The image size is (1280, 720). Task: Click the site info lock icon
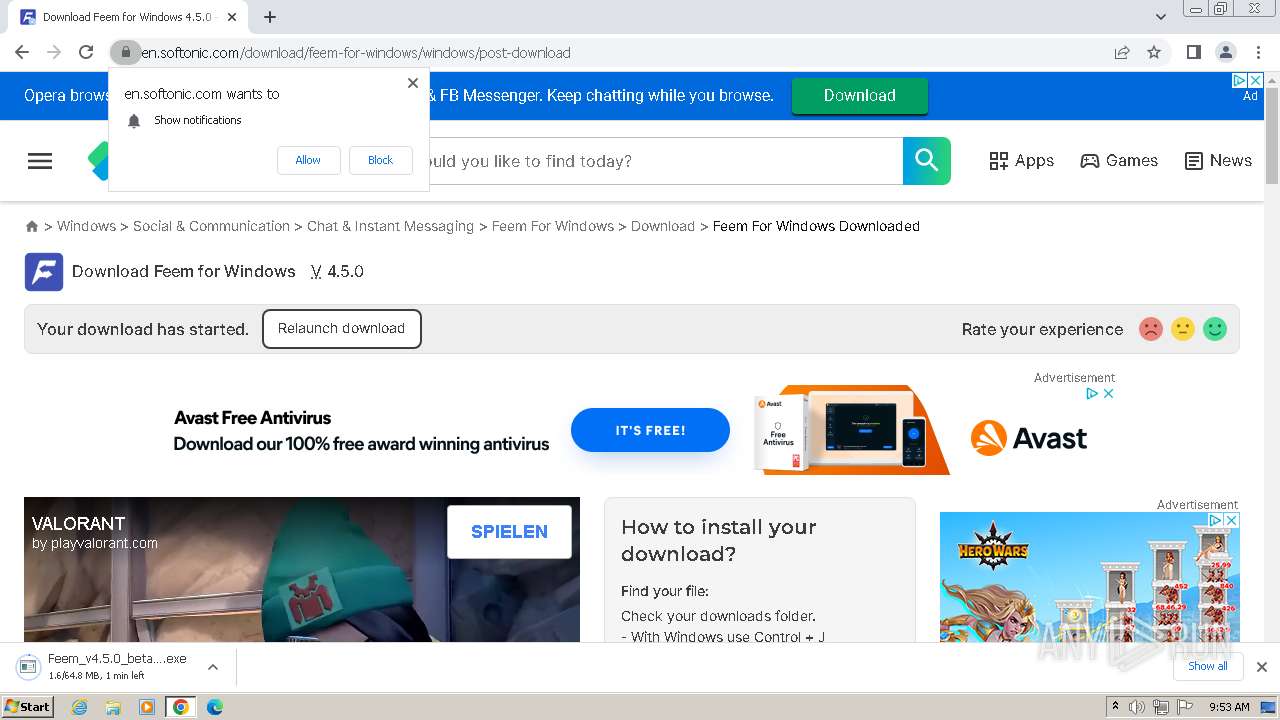(125, 52)
